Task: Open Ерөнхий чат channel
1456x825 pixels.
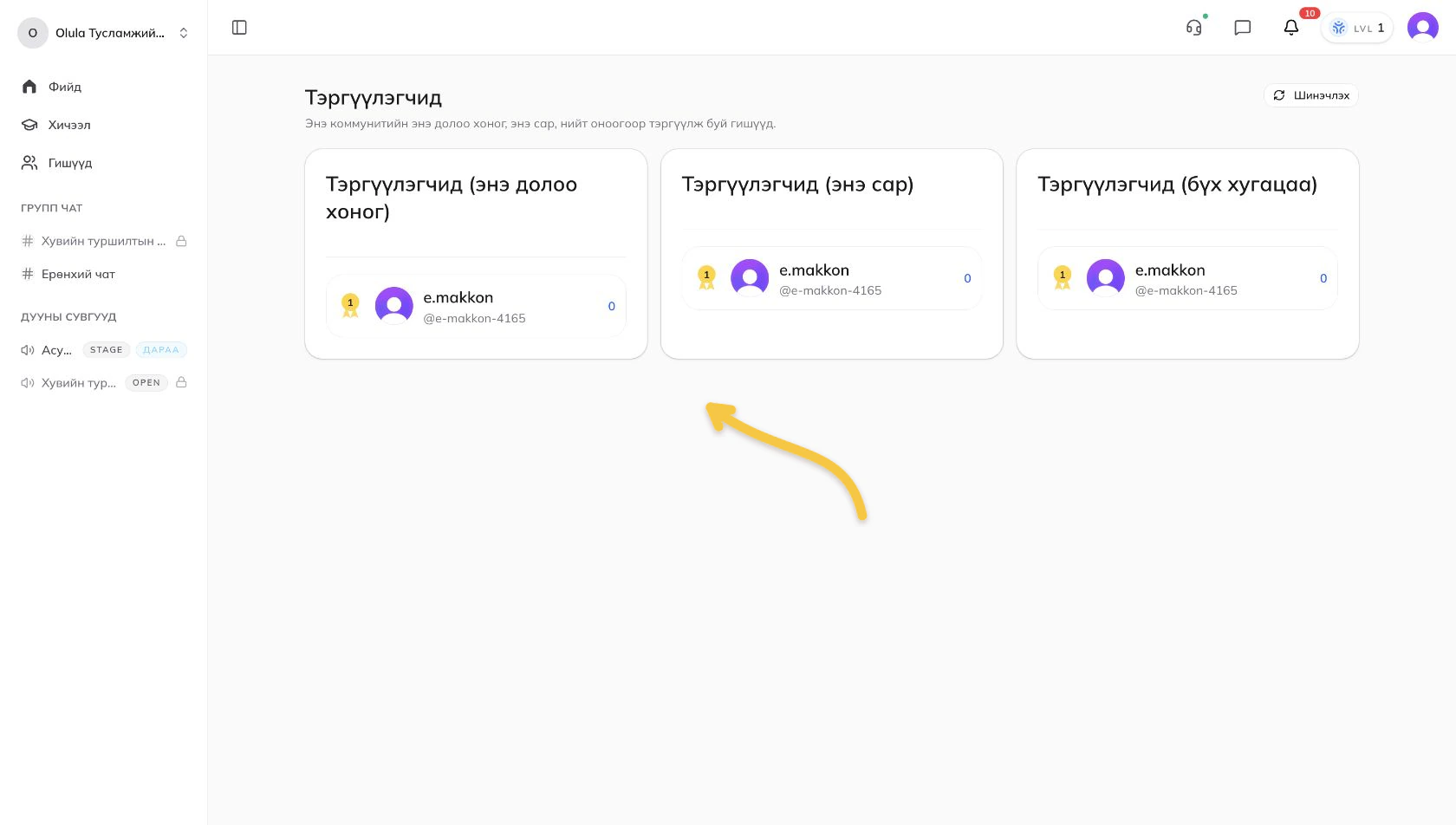Action: click(x=104, y=274)
